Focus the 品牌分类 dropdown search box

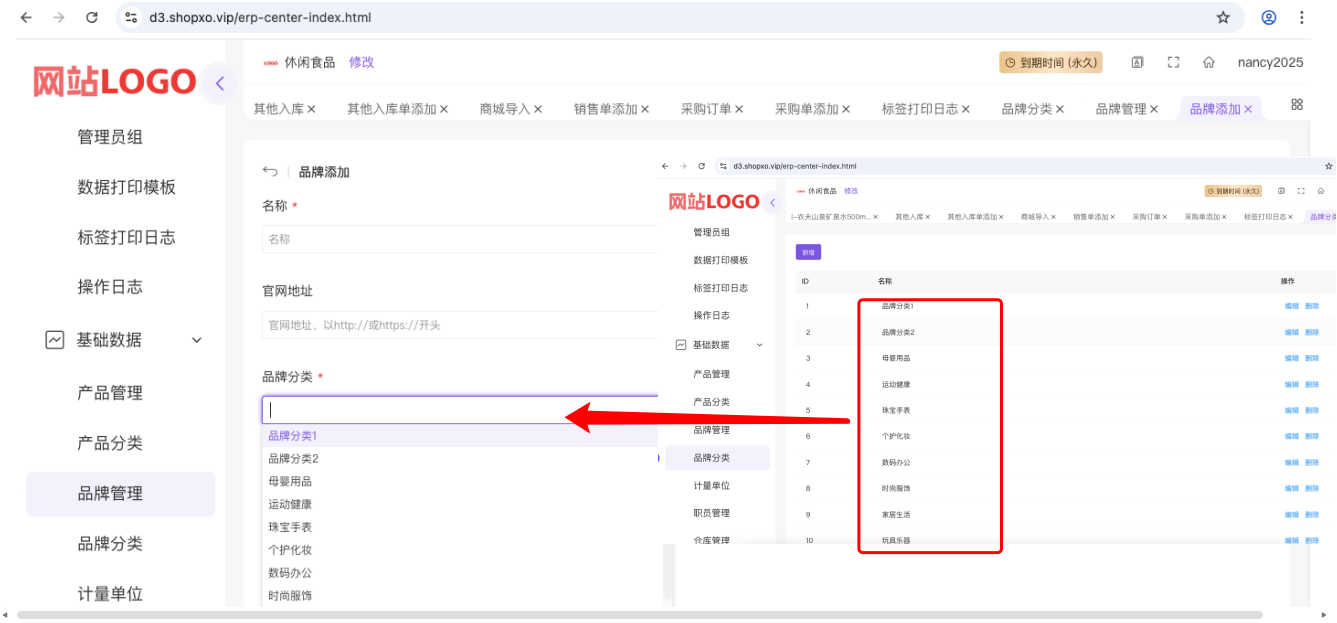click(x=460, y=410)
